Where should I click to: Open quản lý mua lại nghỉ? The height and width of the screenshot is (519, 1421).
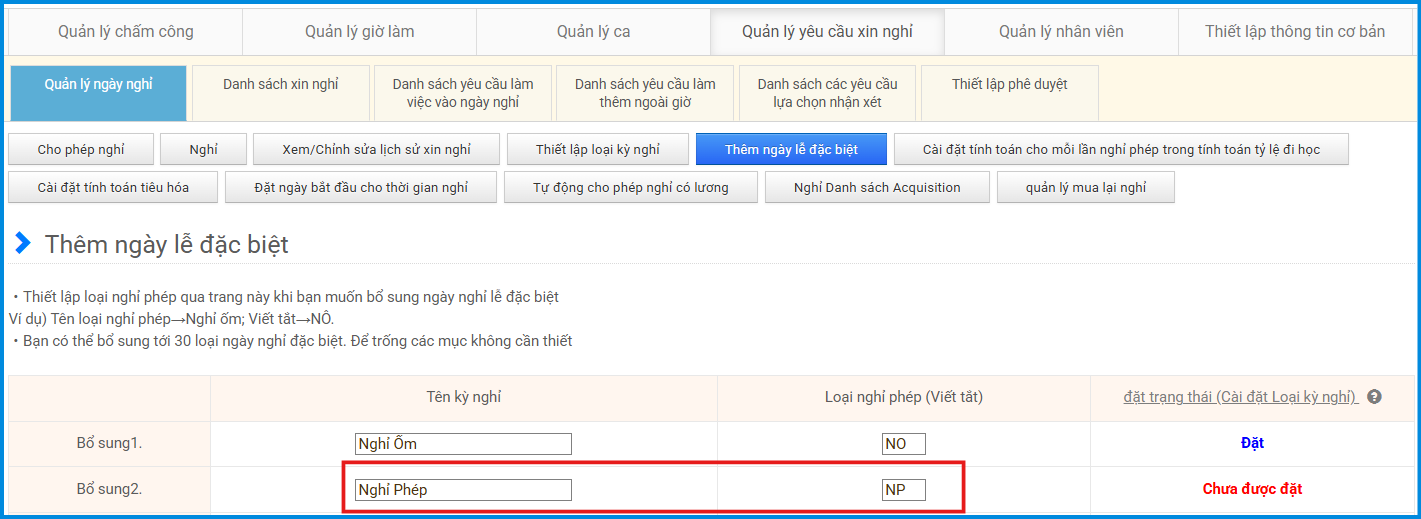[1085, 187]
